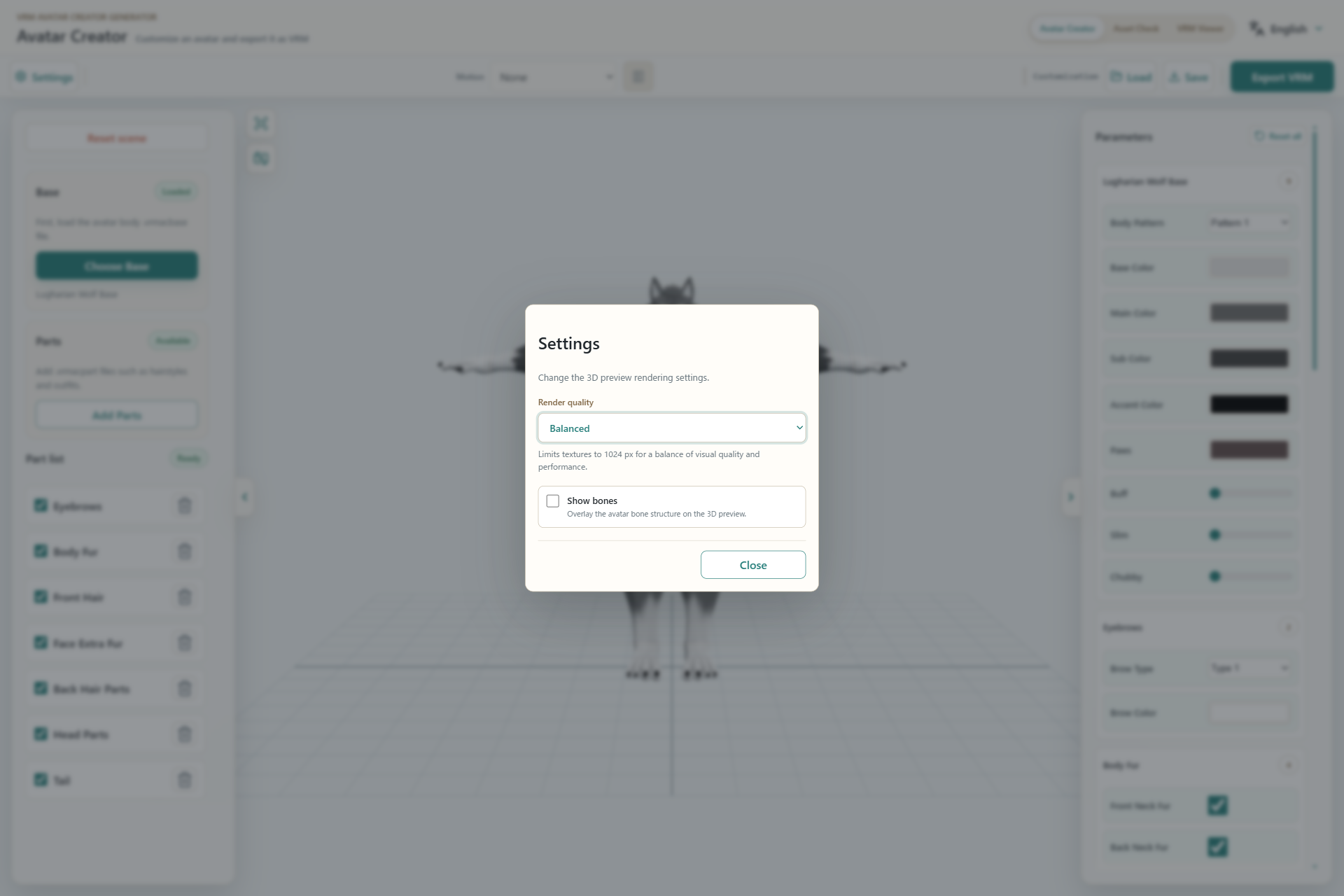Screen dimensions: 1344x896
Task: Switch to the Asset Check tab
Action: click(1135, 29)
